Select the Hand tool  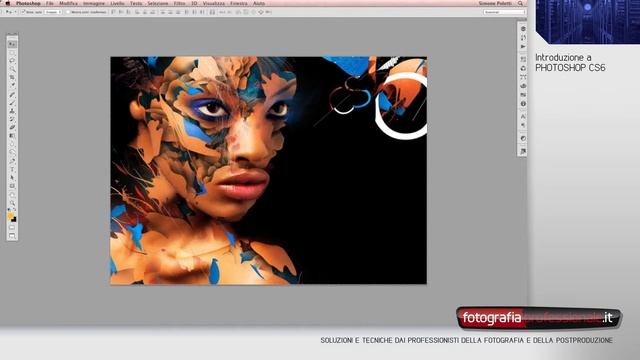[x=12, y=195]
